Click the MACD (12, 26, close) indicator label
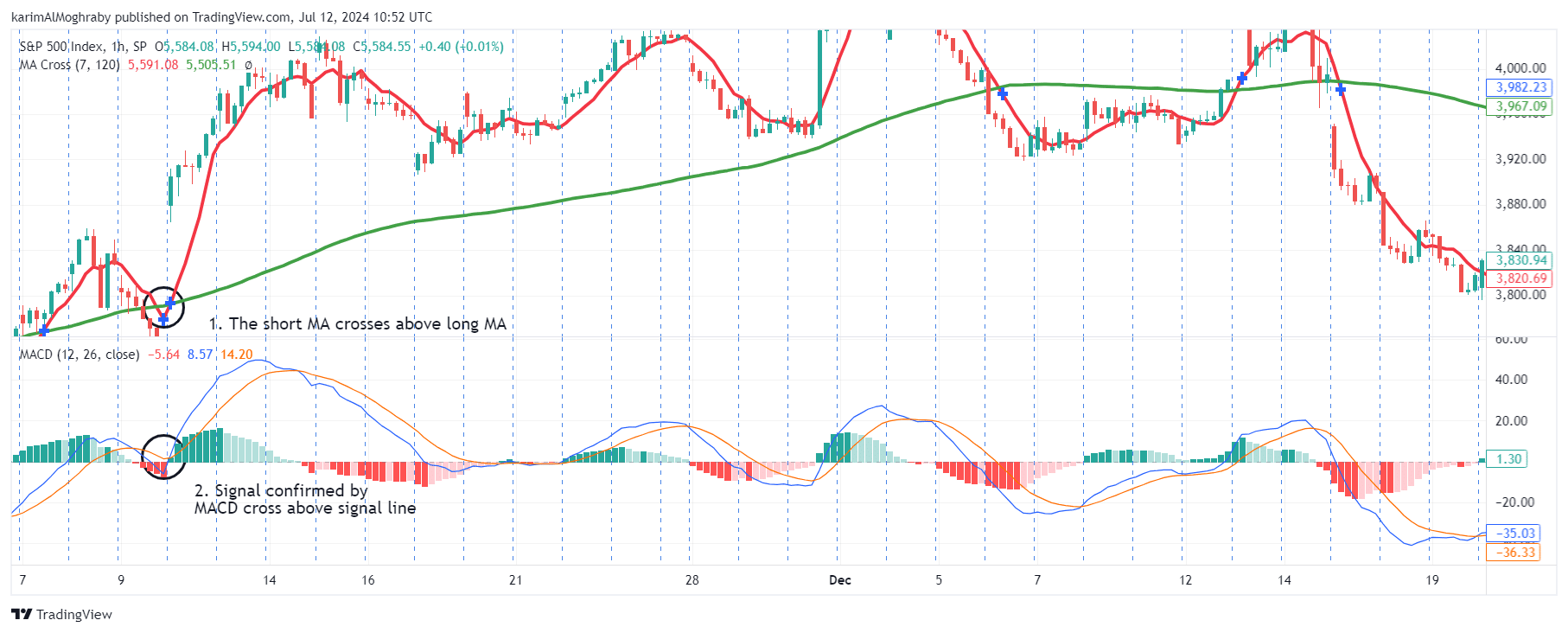Image resolution: width=1568 pixels, height=633 pixels. point(80,355)
